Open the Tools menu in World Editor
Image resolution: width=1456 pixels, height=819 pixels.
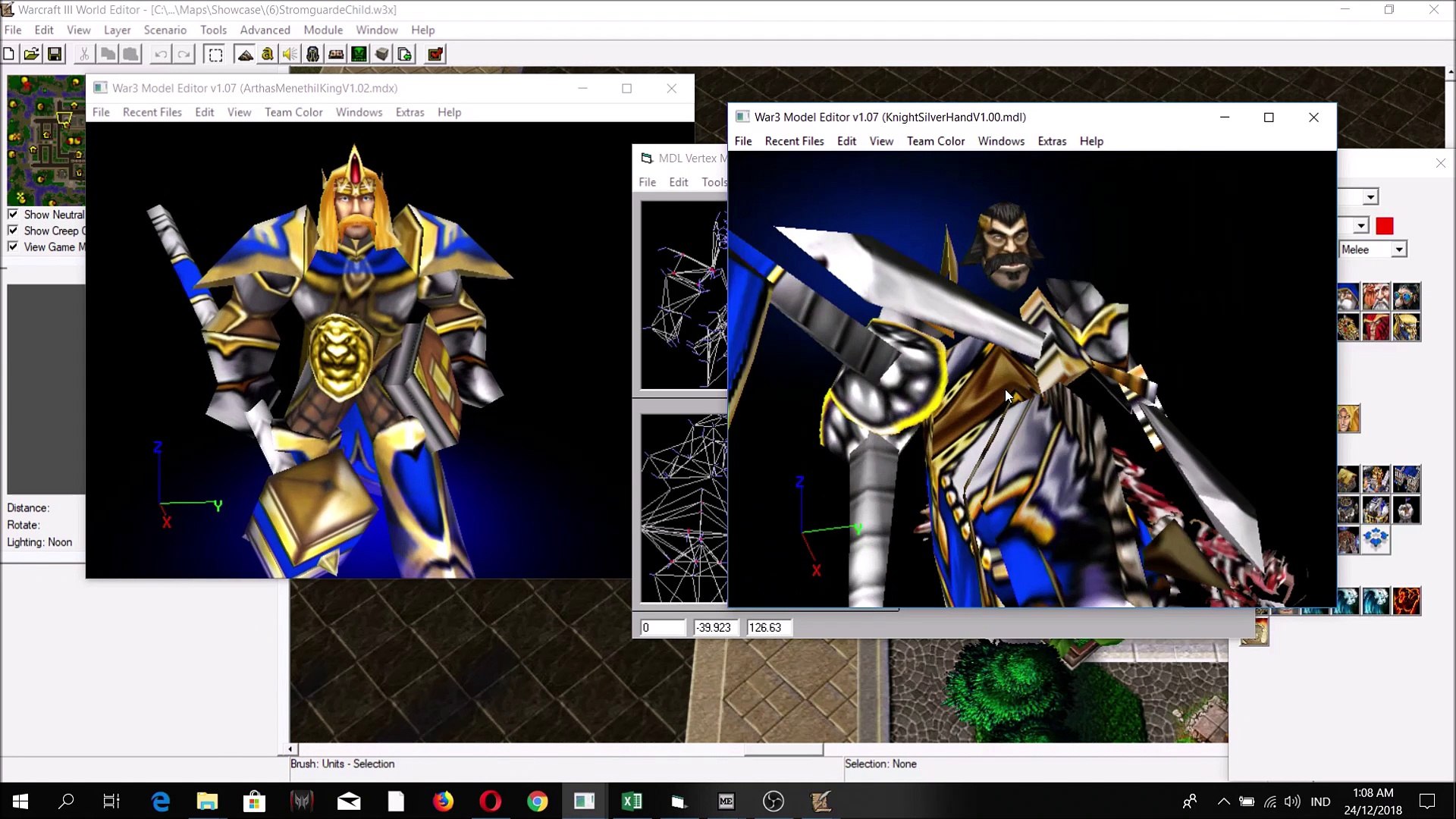click(x=214, y=30)
